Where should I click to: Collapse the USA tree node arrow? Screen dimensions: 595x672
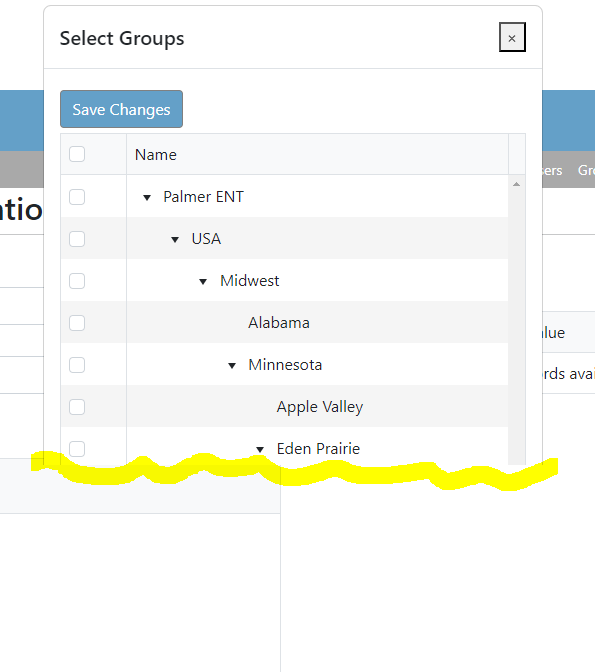point(175,240)
